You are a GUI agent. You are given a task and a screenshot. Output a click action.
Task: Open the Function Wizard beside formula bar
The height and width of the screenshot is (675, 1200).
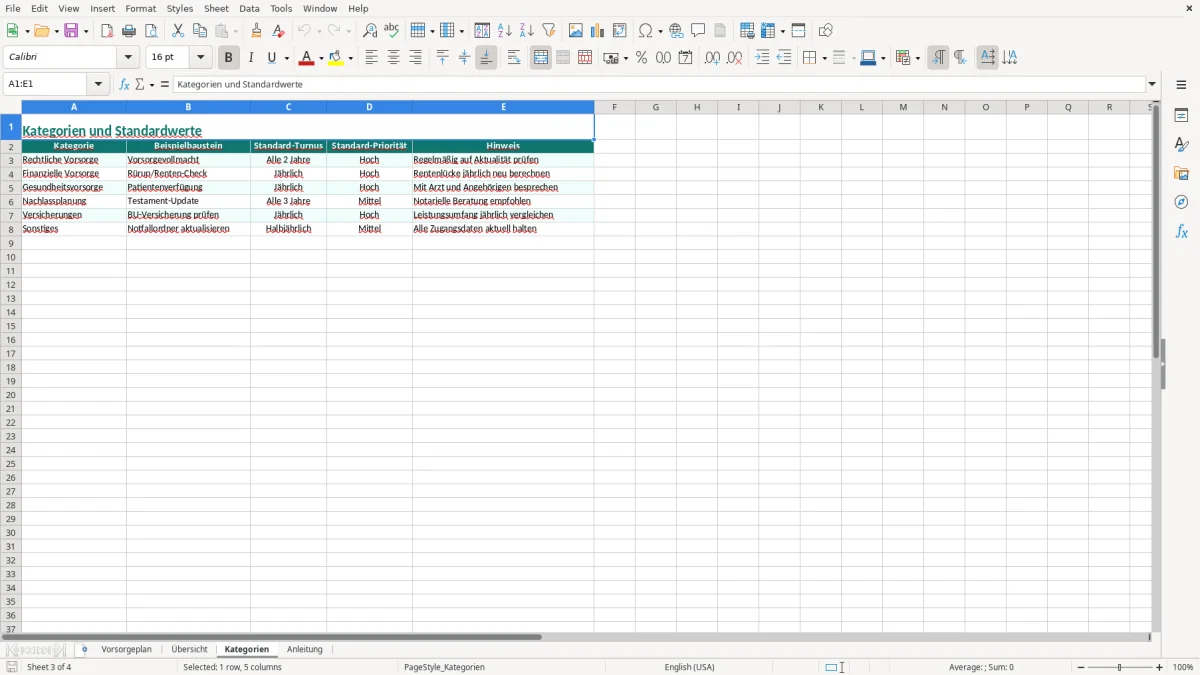tap(124, 85)
